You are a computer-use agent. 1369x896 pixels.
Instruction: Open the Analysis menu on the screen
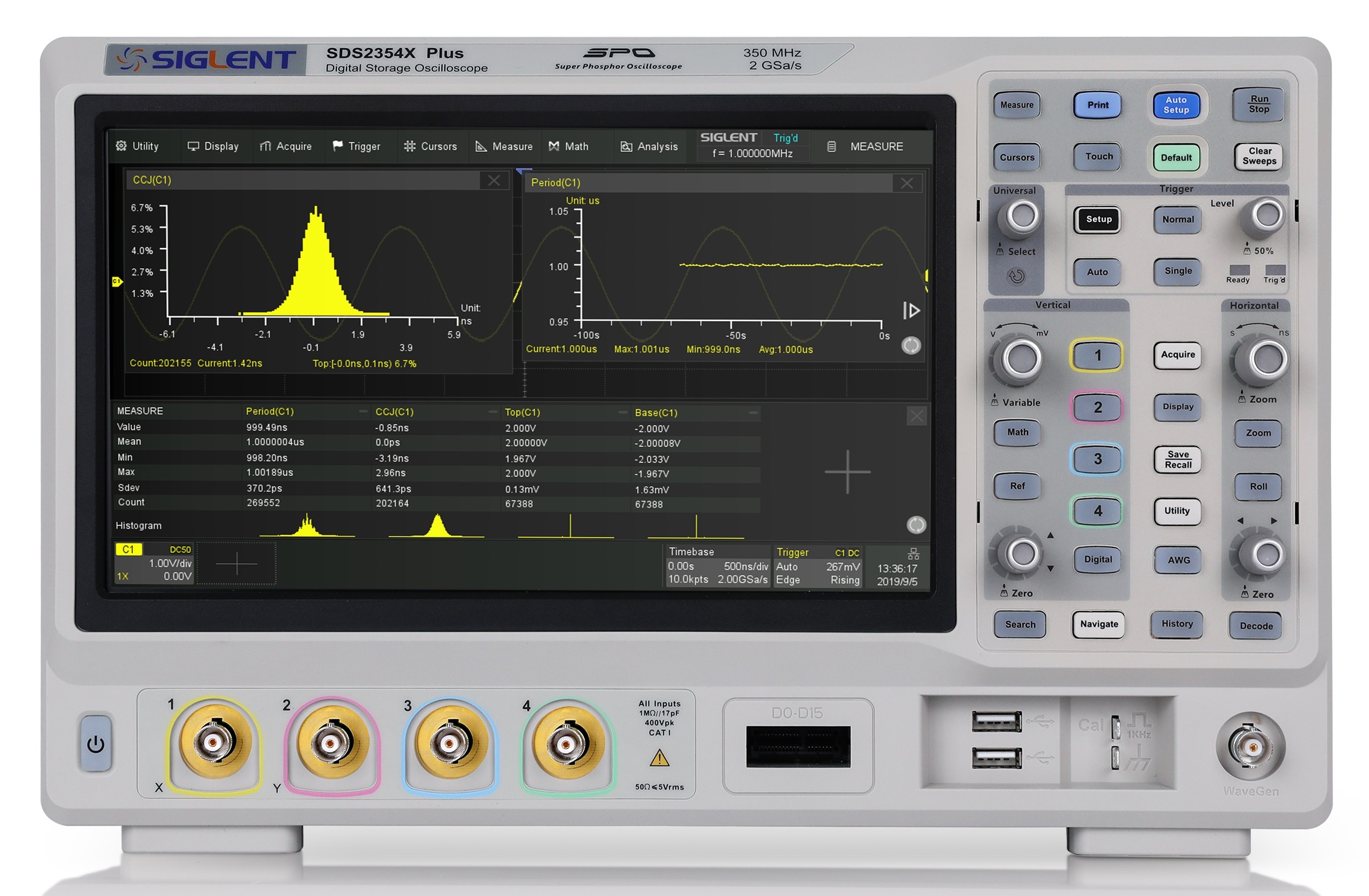point(649,146)
